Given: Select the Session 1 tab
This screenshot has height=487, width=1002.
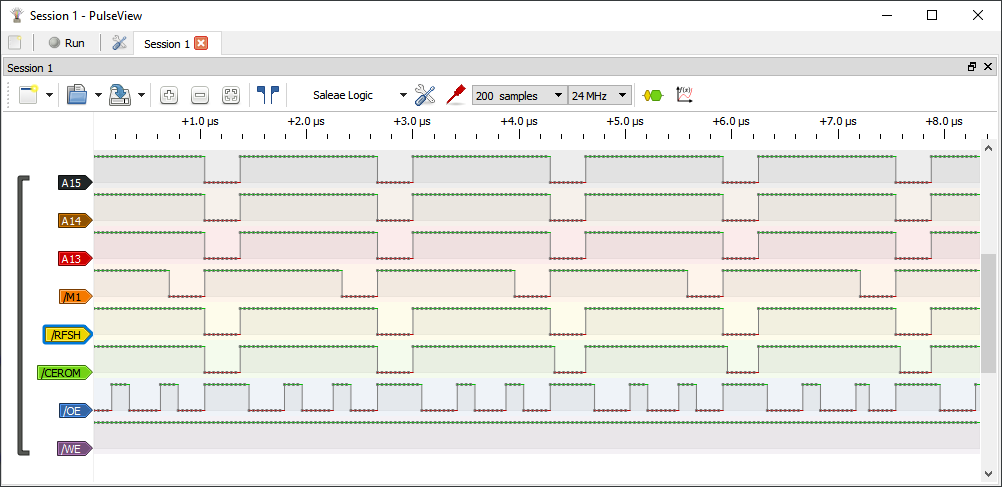Looking at the screenshot, I should [166, 44].
